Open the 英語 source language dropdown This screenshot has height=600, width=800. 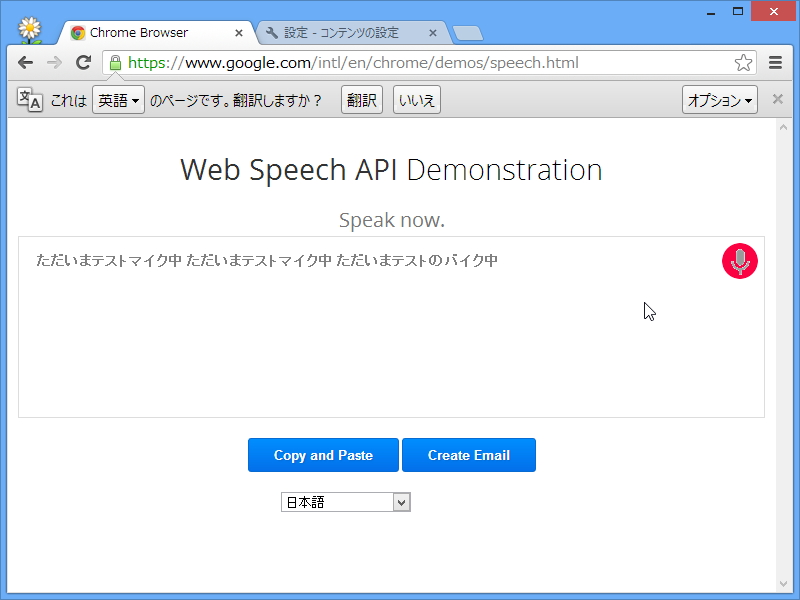(x=118, y=99)
